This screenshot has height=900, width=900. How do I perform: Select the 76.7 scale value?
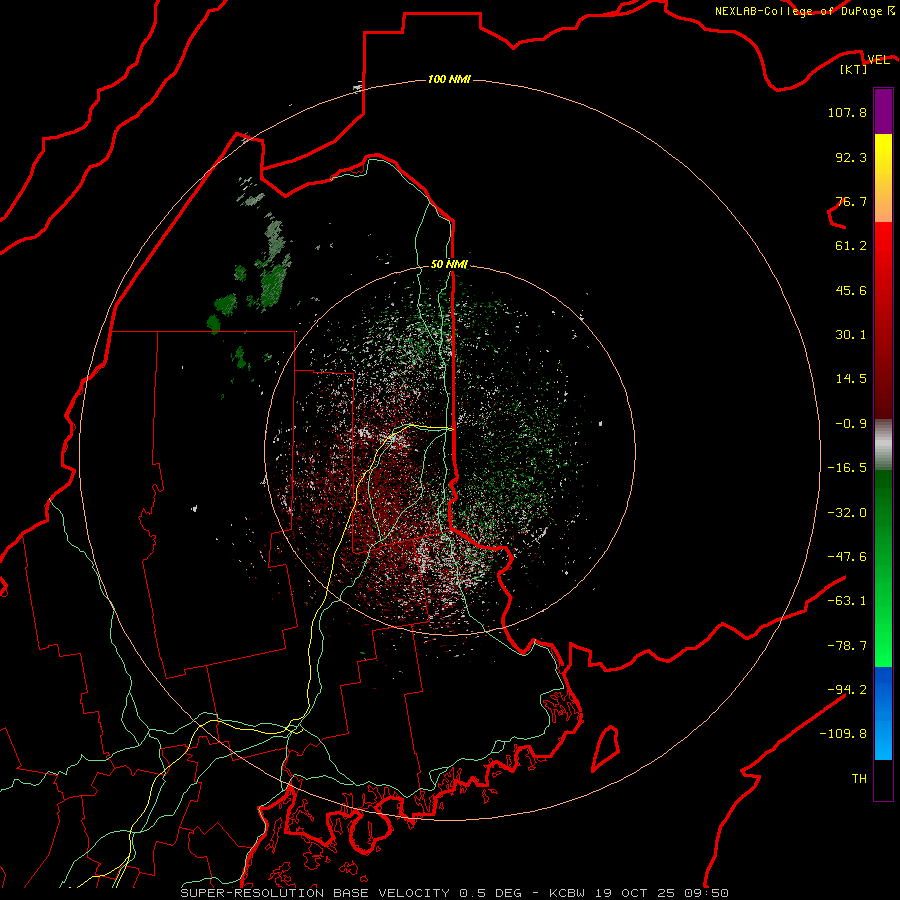tap(851, 201)
